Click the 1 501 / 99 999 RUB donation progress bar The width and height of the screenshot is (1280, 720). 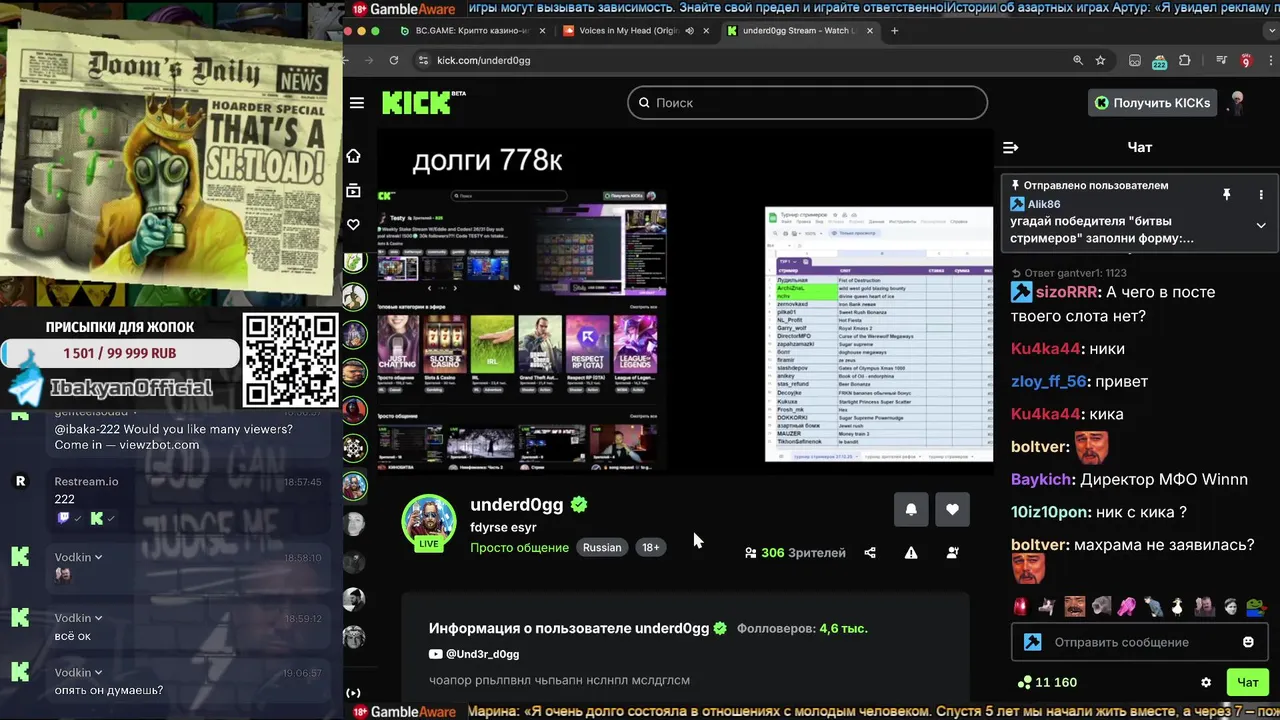(120, 353)
